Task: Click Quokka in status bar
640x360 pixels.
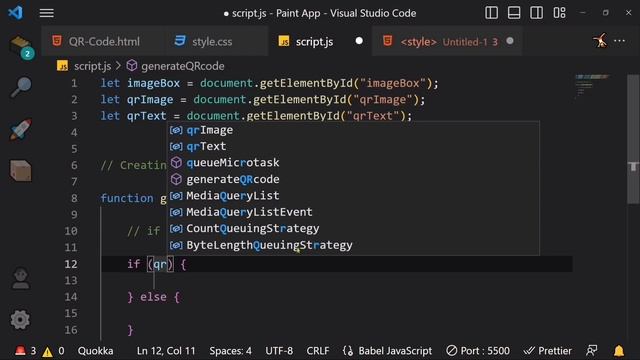Action: click(96, 351)
